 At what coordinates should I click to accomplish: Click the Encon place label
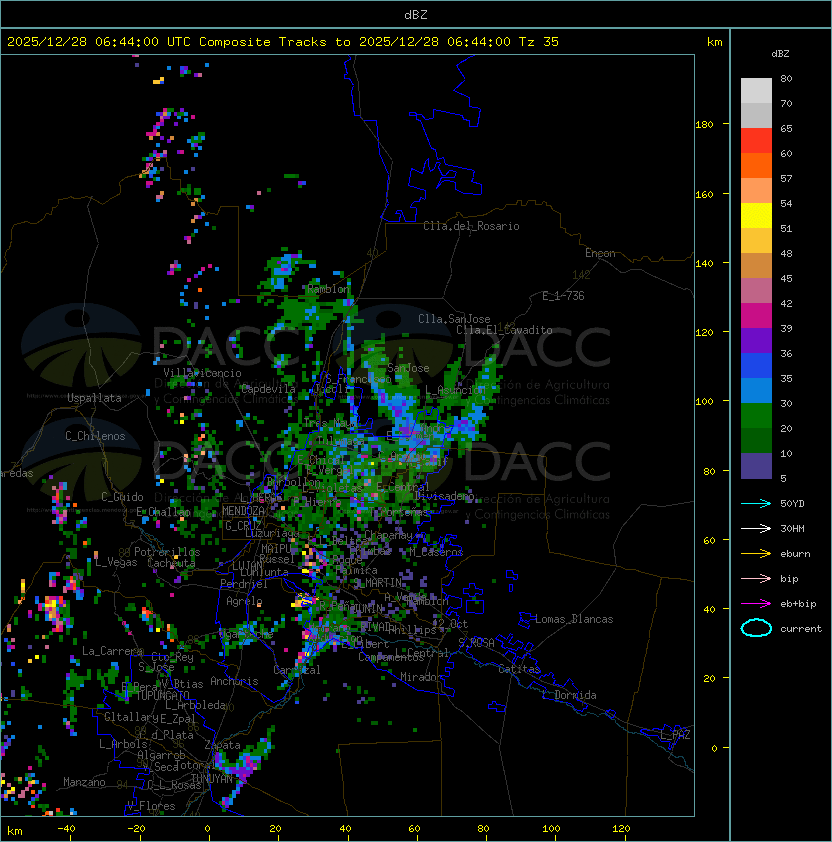(x=600, y=253)
